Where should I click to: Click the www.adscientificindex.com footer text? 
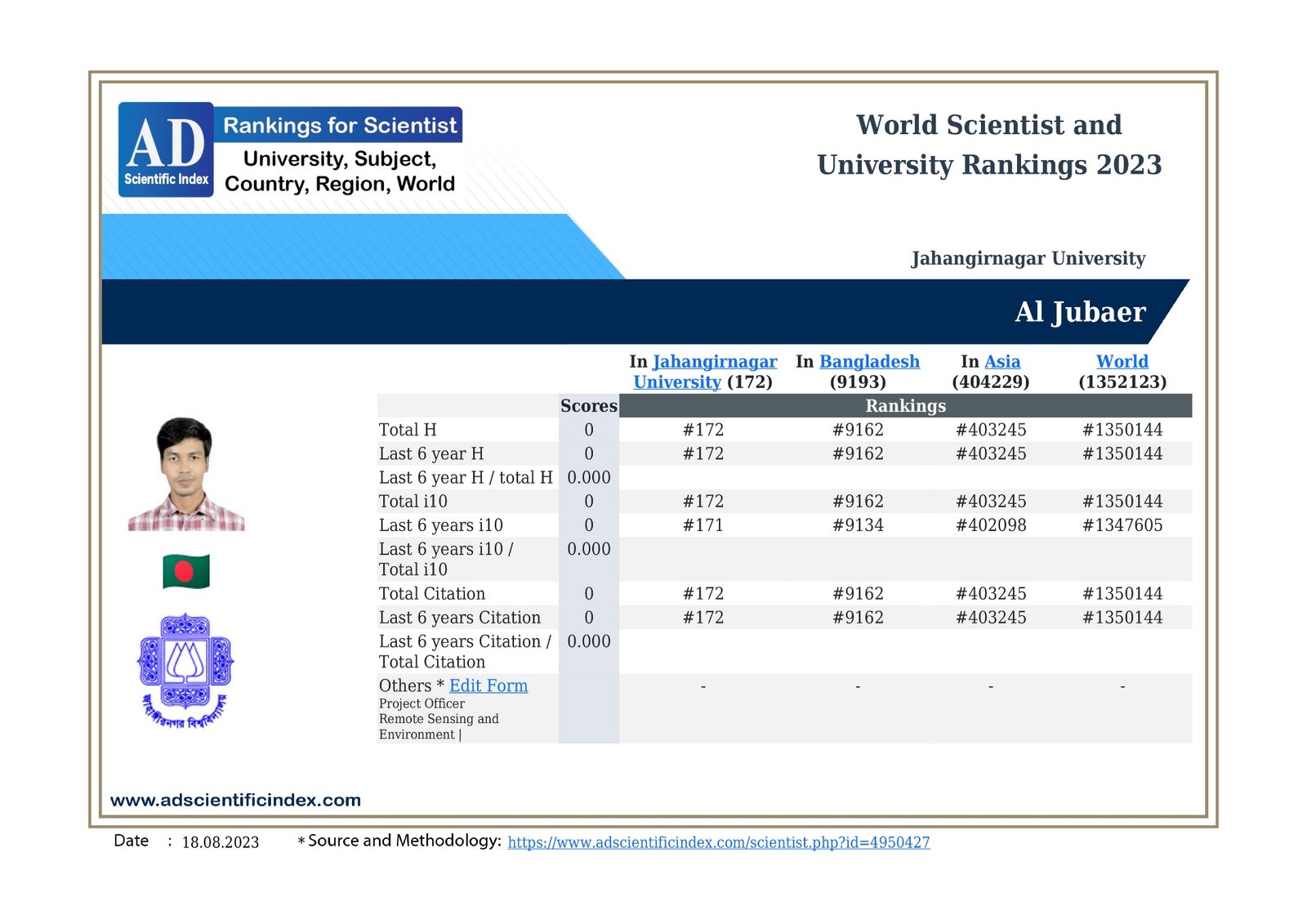[x=235, y=801]
